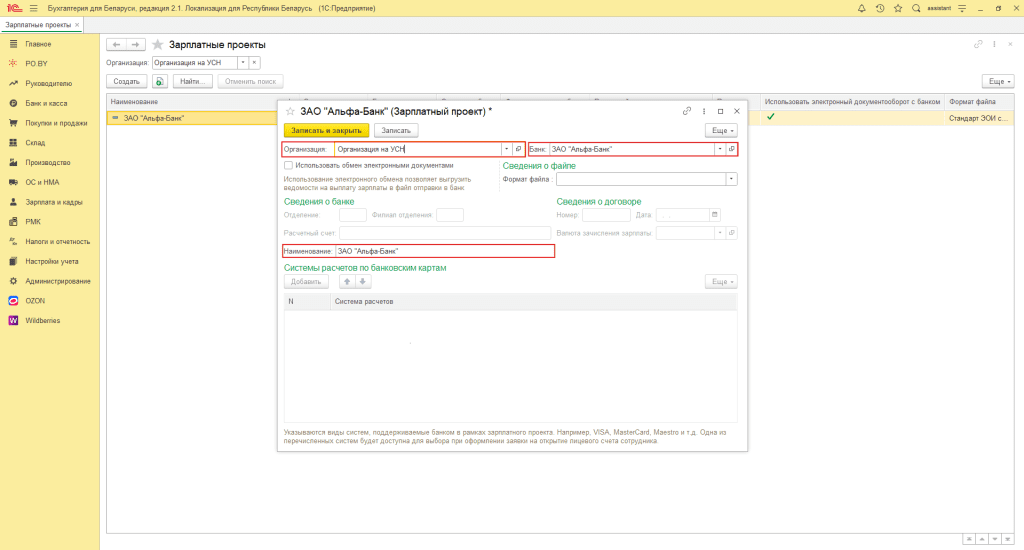The image size is (1024, 550).
Task: Click the copy-create icon next to Создать
Action: click(x=160, y=82)
